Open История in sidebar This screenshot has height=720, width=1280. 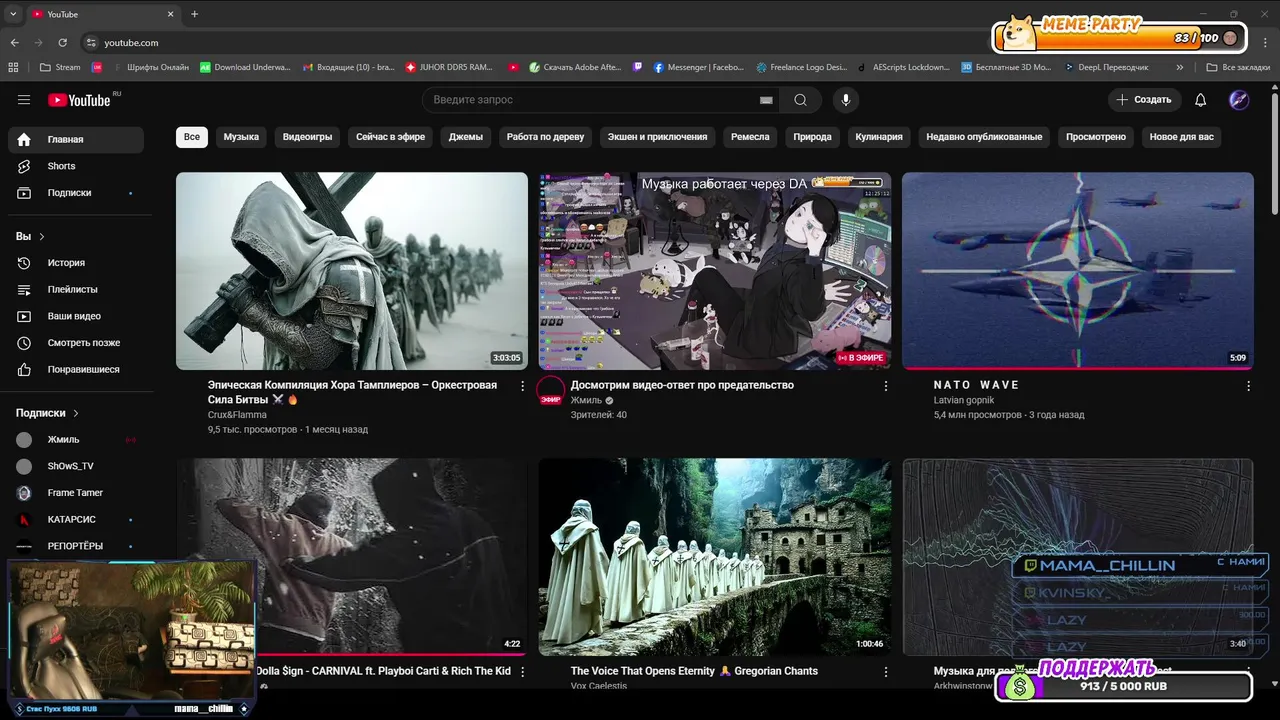pyautogui.click(x=76, y=263)
